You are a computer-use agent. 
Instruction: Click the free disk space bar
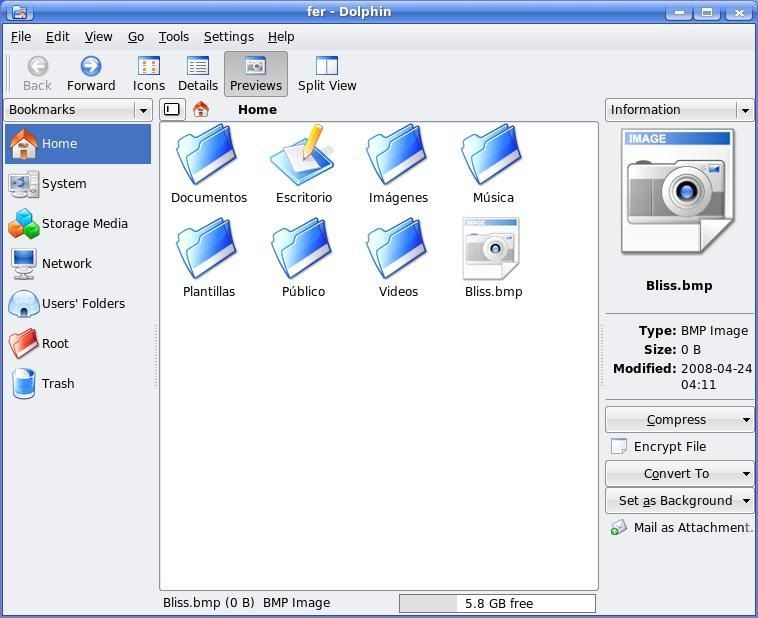(497, 603)
